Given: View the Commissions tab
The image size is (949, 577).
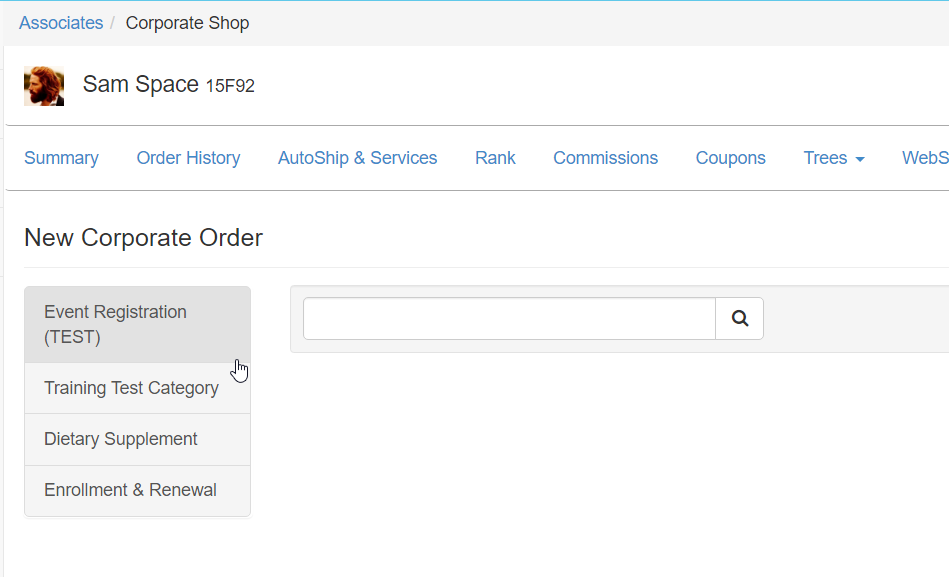Looking at the screenshot, I should (x=605, y=158).
